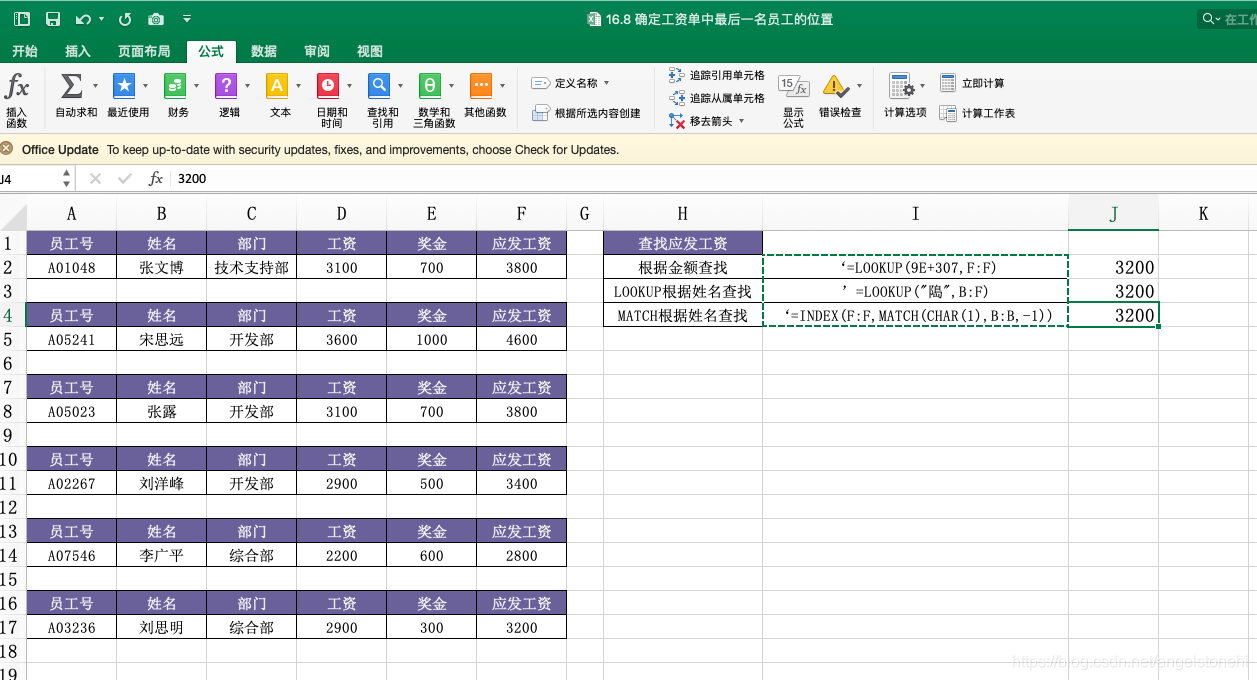Open the Financial functions icon
The height and width of the screenshot is (680, 1257).
pyautogui.click(x=175, y=86)
